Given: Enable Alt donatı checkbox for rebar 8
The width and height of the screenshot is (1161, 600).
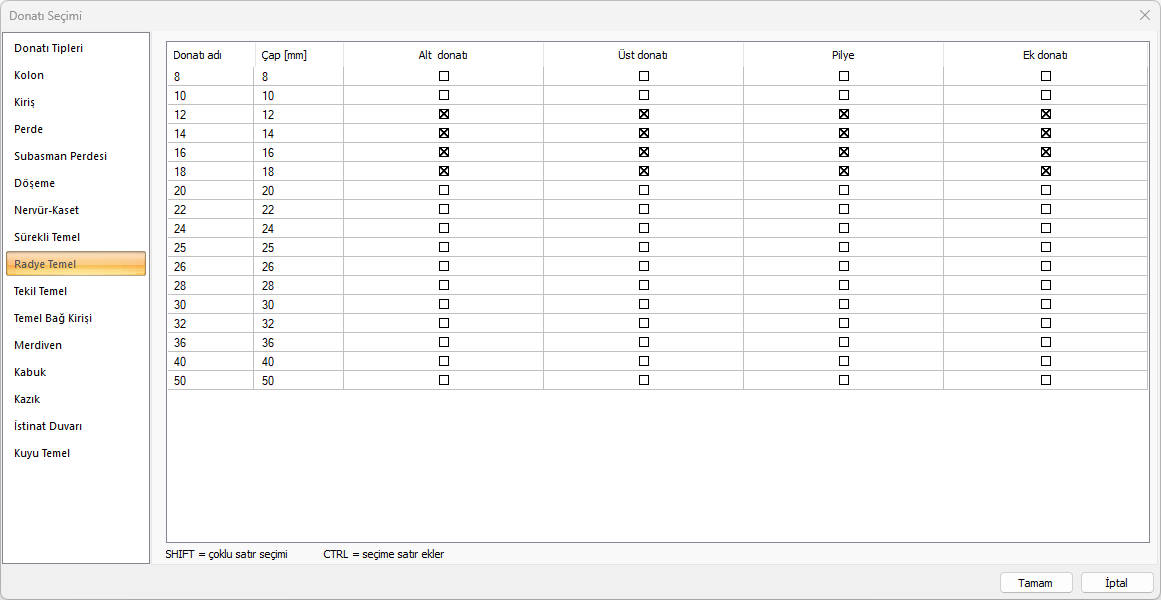Looking at the screenshot, I should point(444,76).
